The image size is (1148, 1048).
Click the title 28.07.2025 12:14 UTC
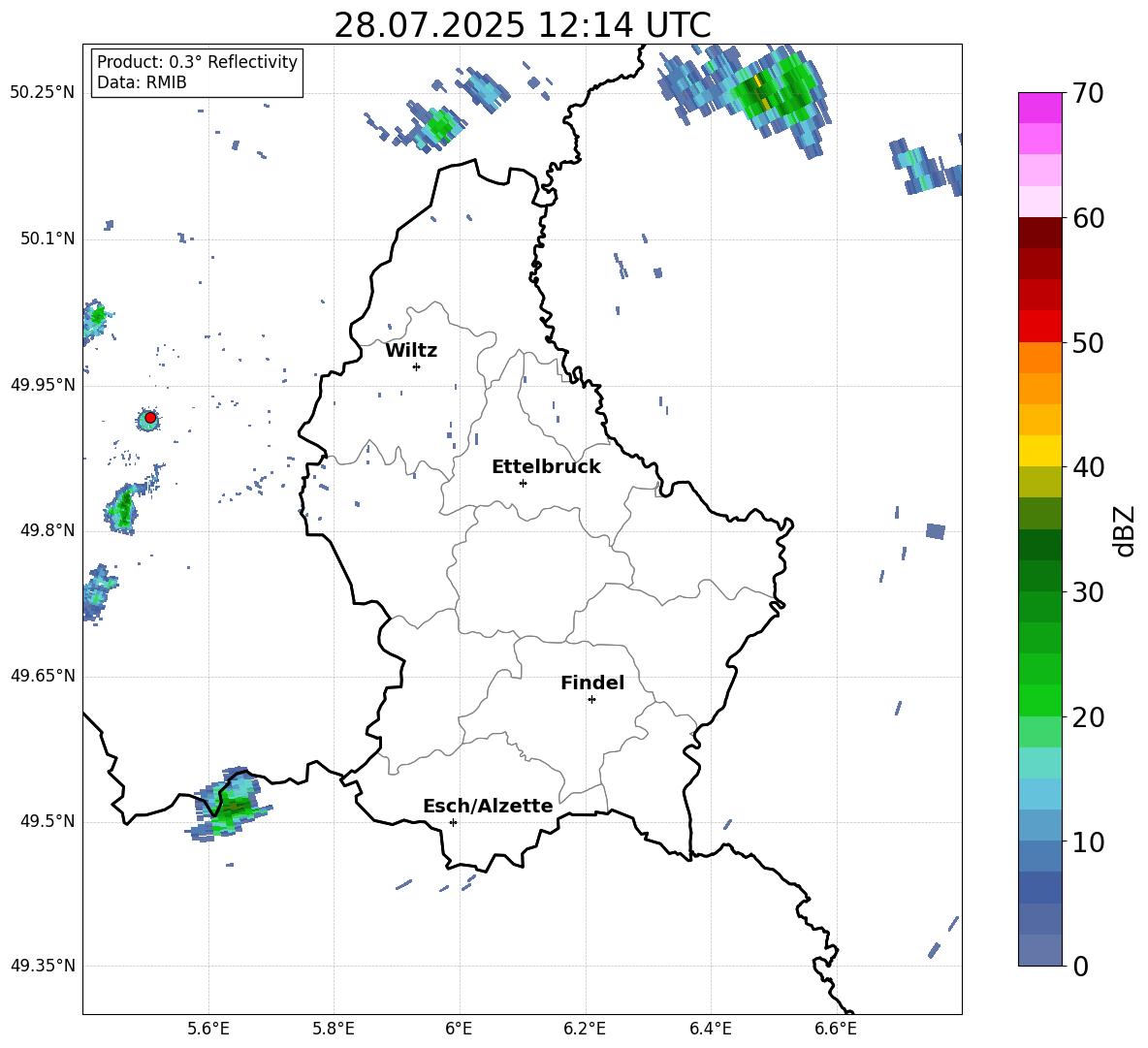point(522,25)
